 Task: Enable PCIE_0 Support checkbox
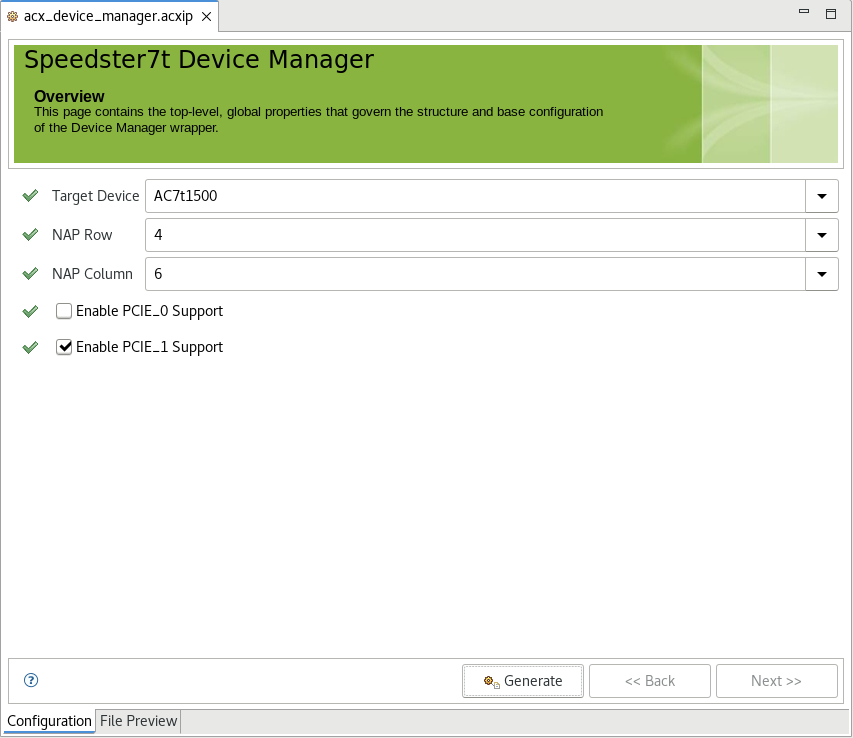[64, 311]
